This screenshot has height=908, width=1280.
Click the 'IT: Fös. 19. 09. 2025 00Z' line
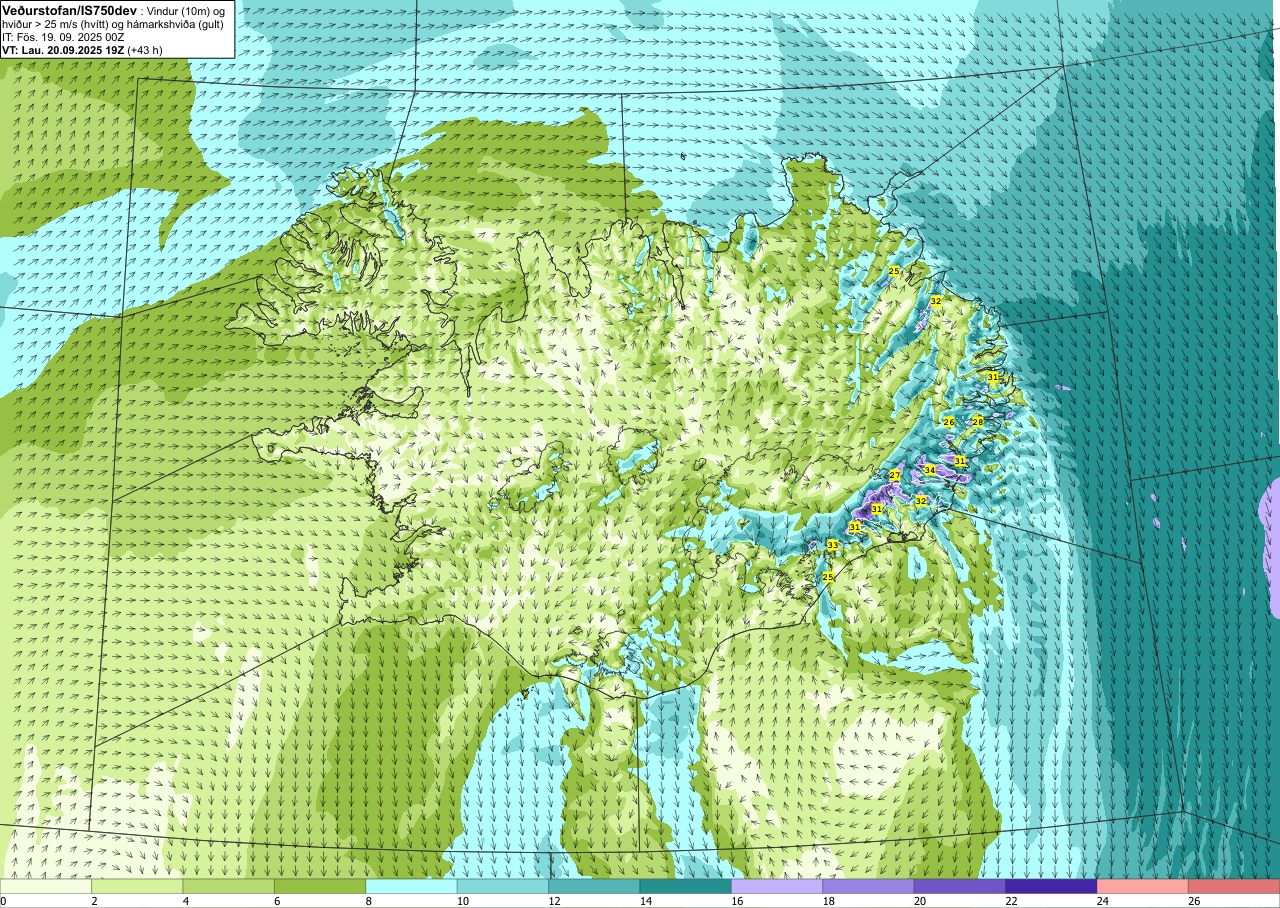(64, 36)
